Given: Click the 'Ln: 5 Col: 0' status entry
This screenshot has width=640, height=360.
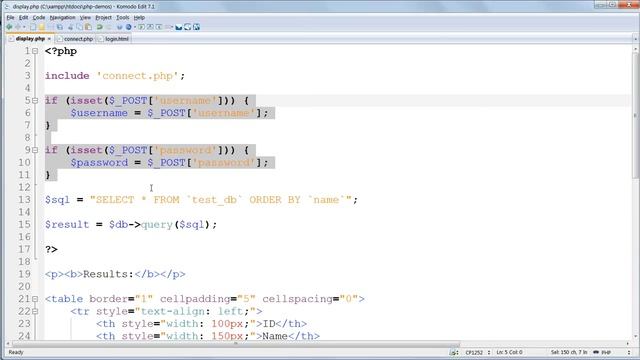Looking at the screenshot, I should pyautogui.click(x=509, y=352).
